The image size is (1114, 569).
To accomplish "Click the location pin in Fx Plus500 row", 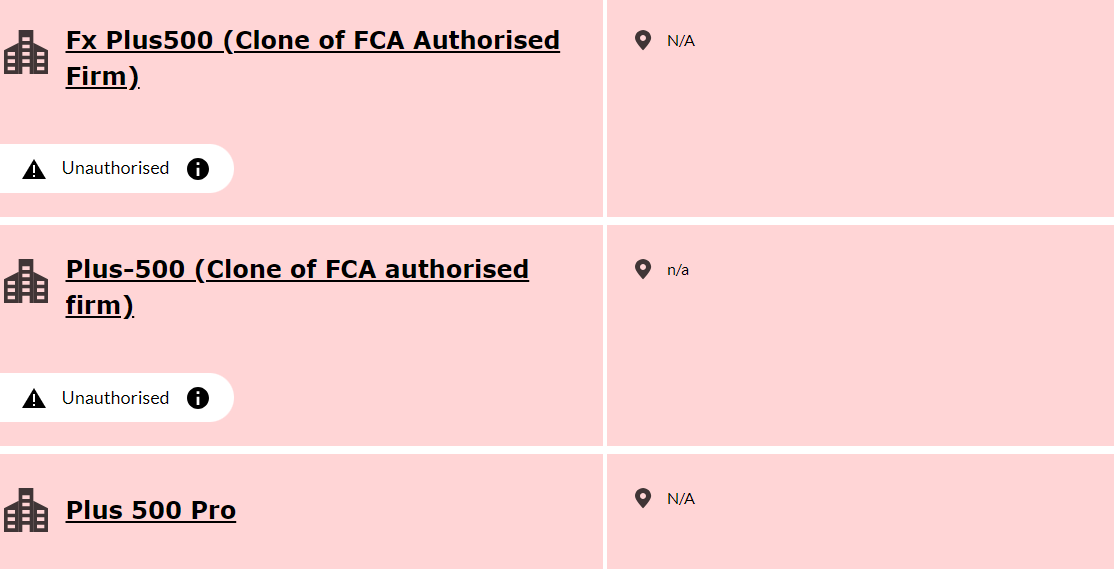I will click(x=642, y=40).
